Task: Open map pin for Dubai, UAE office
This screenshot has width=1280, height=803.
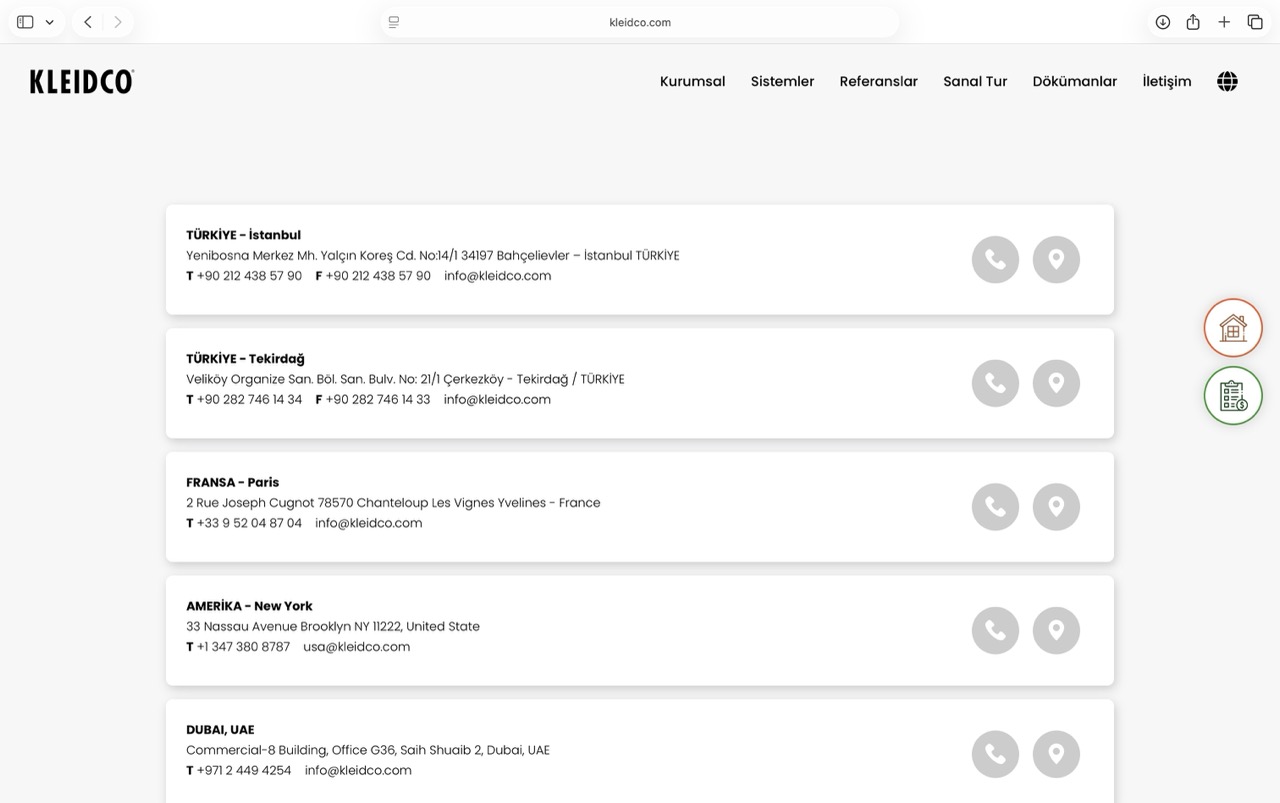Action: (x=1056, y=754)
